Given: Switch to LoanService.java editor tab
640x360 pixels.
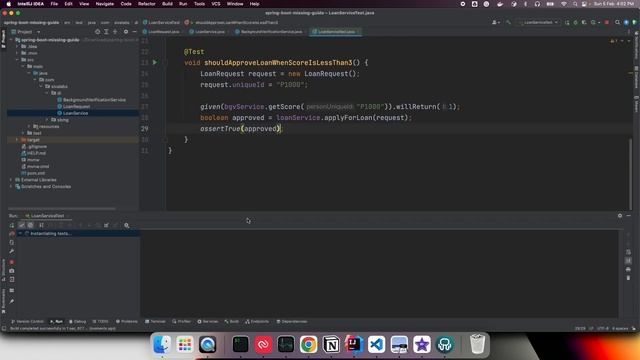Looking at the screenshot, I should pyautogui.click(x=207, y=32).
